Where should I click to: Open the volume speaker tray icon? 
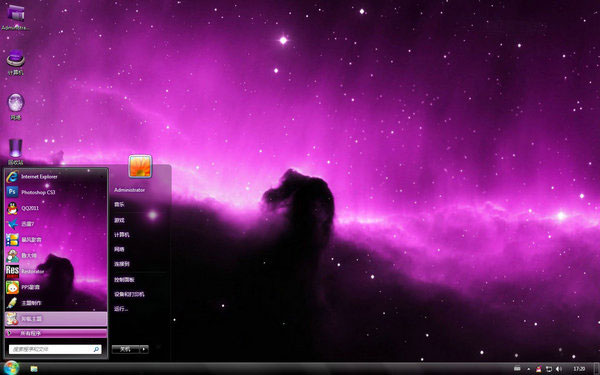point(558,369)
